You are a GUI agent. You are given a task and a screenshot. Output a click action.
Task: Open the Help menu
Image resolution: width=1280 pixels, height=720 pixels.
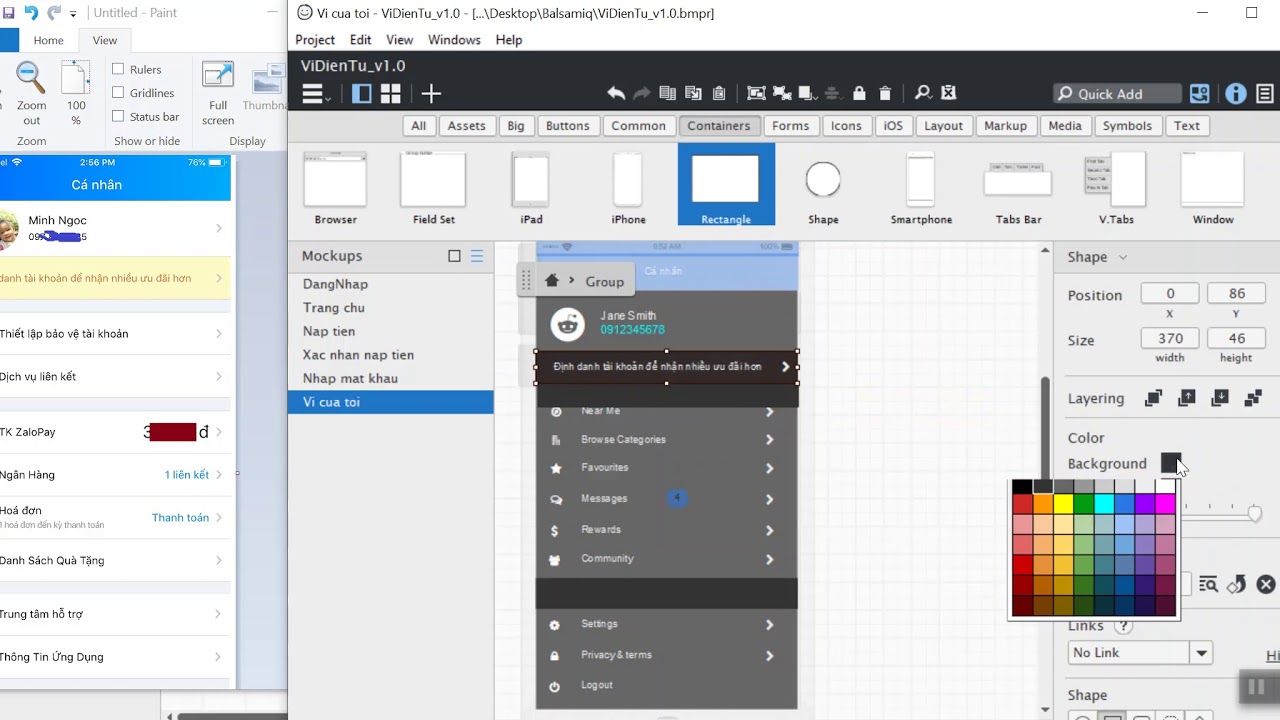pyautogui.click(x=509, y=40)
